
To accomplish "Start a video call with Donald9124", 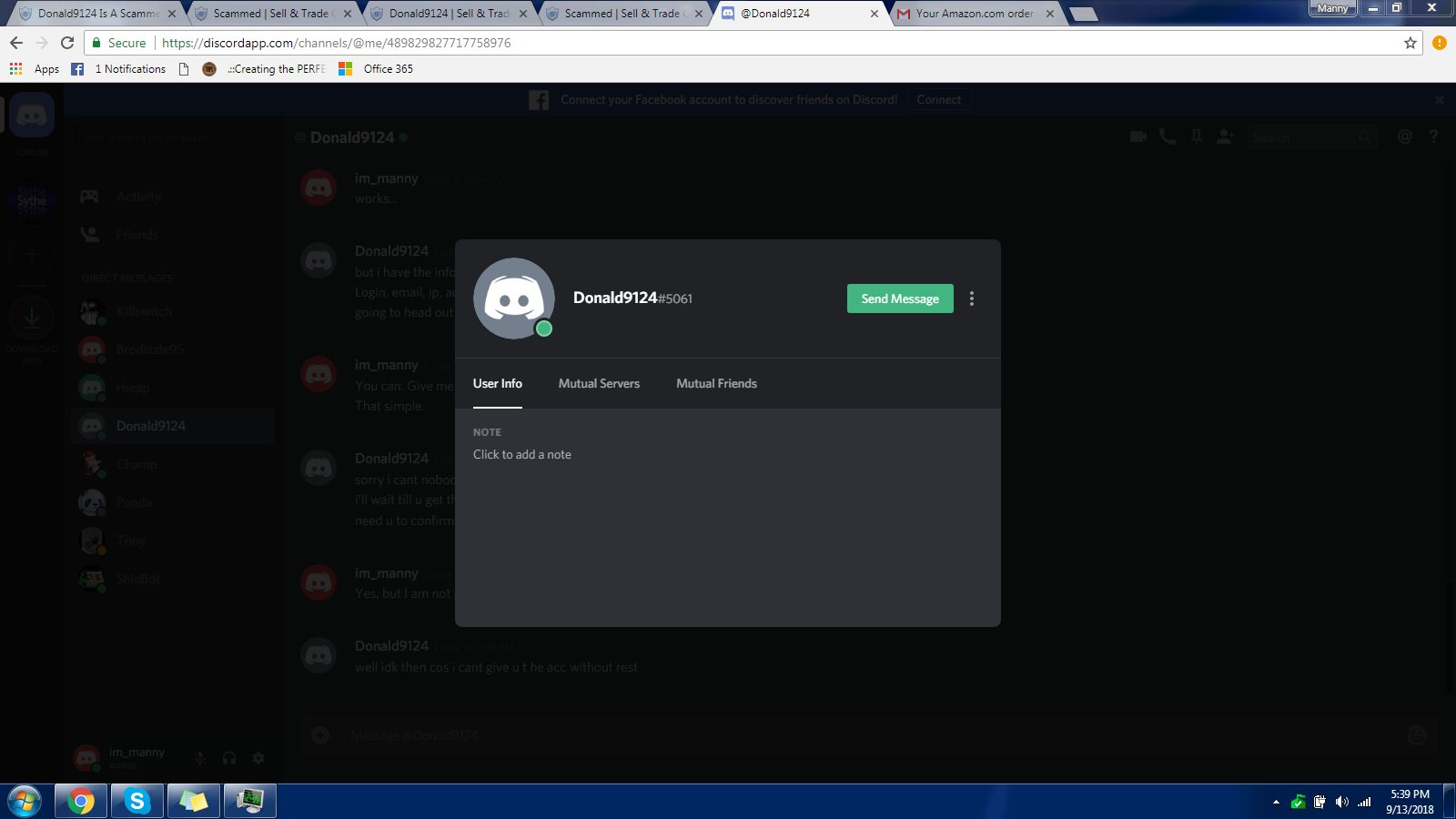I will [1138, 136].
